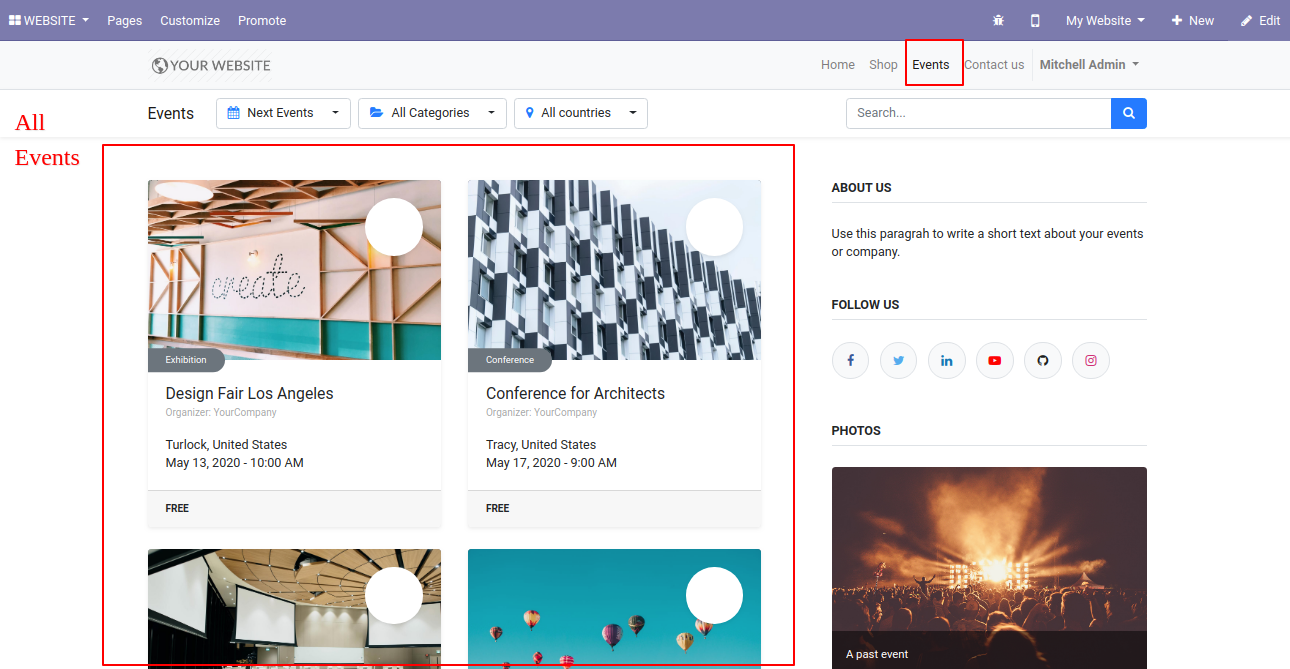Click FREE label on Architects conference card
Viewport: 1290px width, 669px height.
[497, 508]
